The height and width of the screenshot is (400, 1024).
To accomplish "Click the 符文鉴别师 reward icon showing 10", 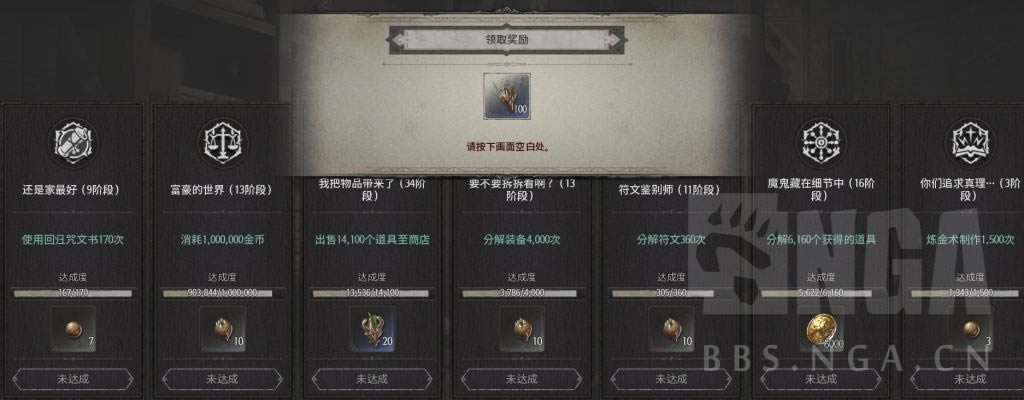I will [x=671, y=329].
